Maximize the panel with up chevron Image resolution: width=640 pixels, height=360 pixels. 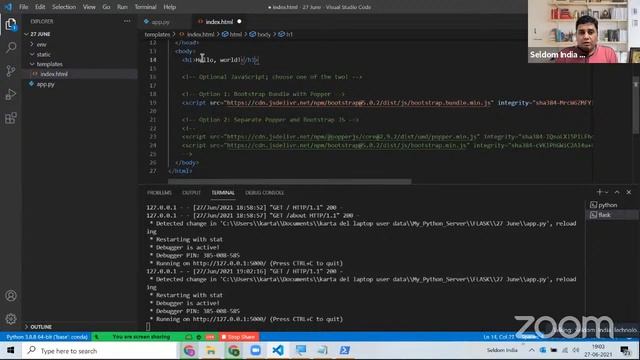(x=617, y=192)
